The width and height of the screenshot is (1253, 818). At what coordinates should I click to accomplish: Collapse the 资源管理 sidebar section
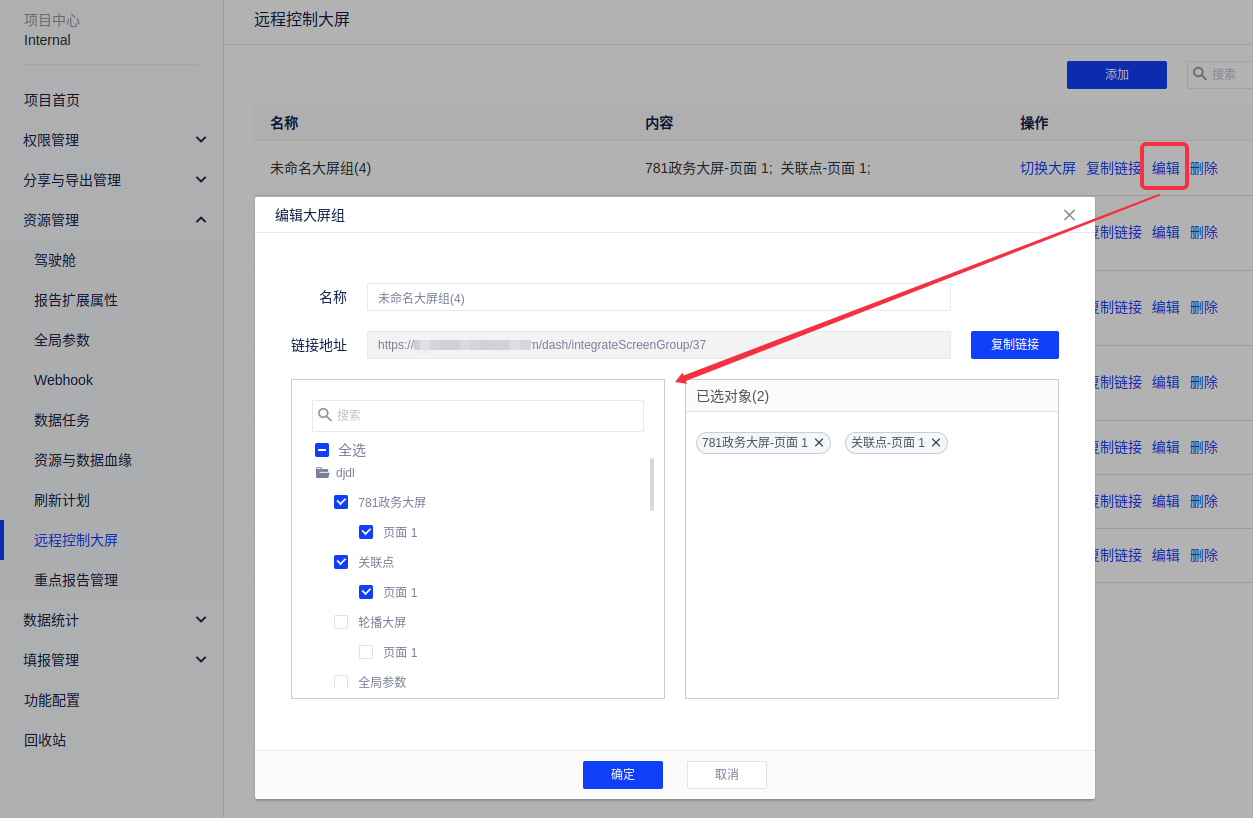pos(201,220)
